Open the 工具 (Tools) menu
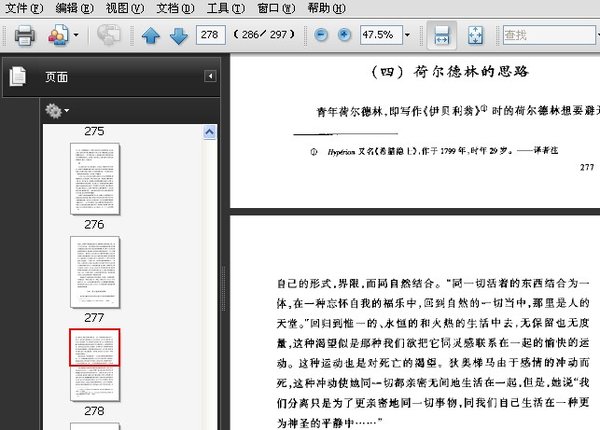 pos(226,8)
